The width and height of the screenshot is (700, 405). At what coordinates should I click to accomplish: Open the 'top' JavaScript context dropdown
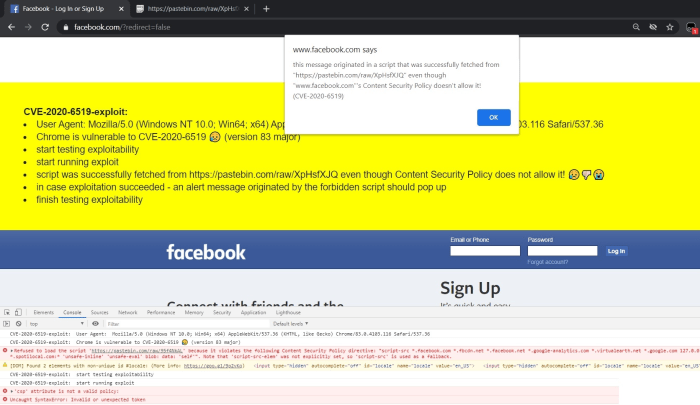[56, 324]
